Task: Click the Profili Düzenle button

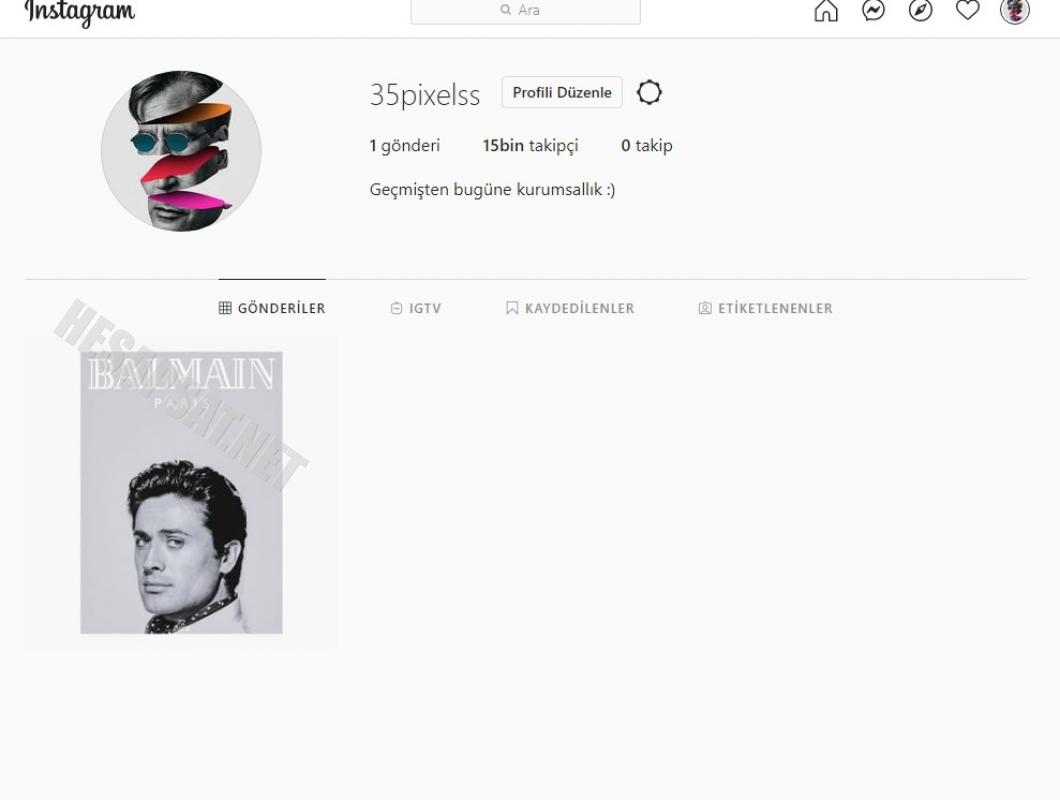Action: coord(562,93)
